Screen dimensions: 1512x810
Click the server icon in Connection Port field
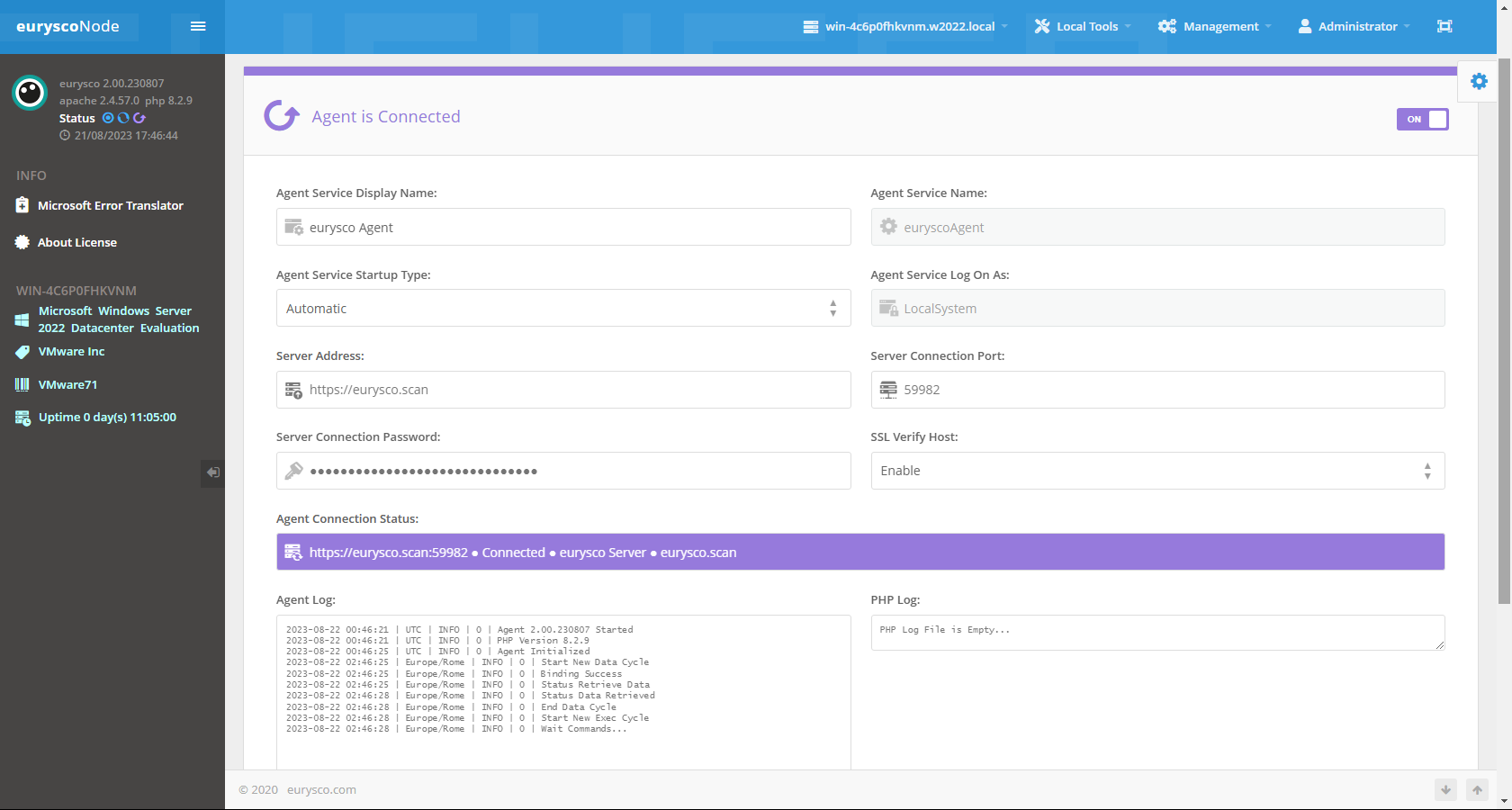[888, 390]
